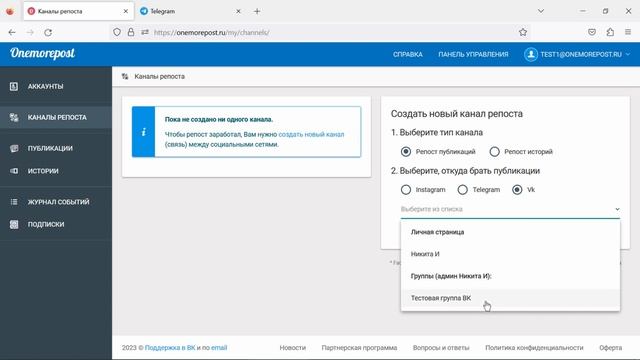
Task: Open the Поддержка в ВК link
Action: point(170,348)
